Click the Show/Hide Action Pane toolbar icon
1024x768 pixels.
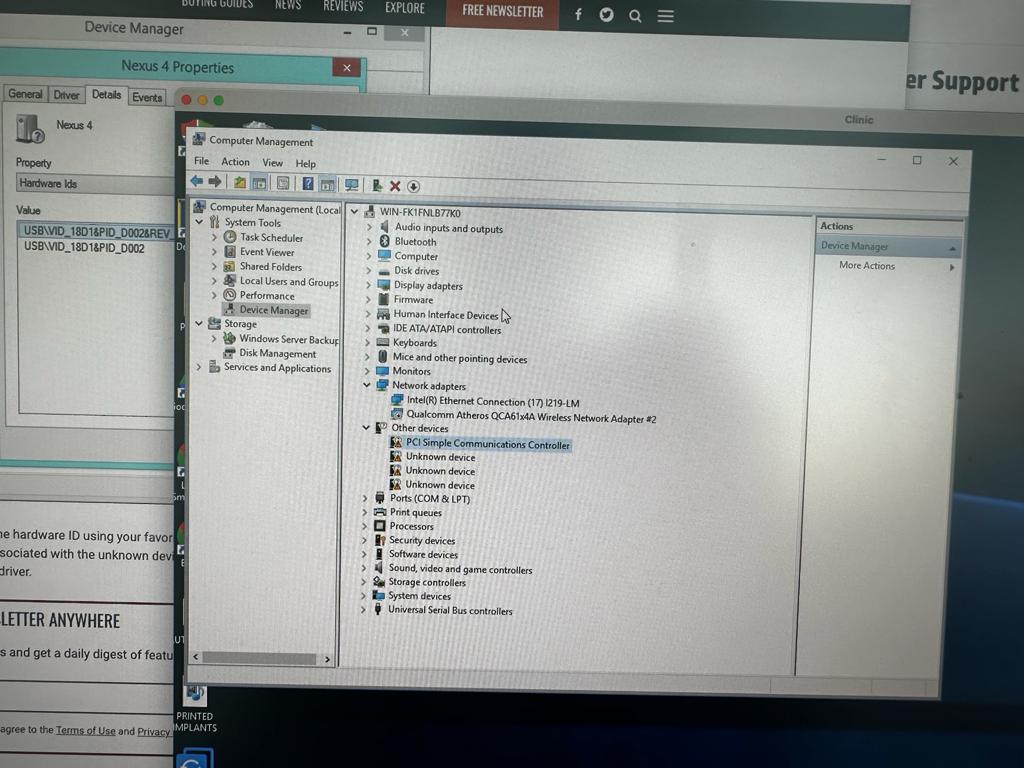[x=326, y=184]
